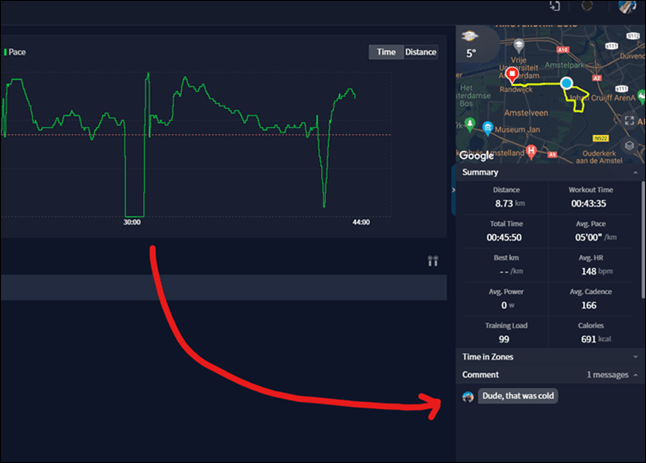Image resolution: width=646 pixels, height=463 pixels.
Task: Toggle the Pace legend item
Action: pyautogui.click(x=15, y=52)
